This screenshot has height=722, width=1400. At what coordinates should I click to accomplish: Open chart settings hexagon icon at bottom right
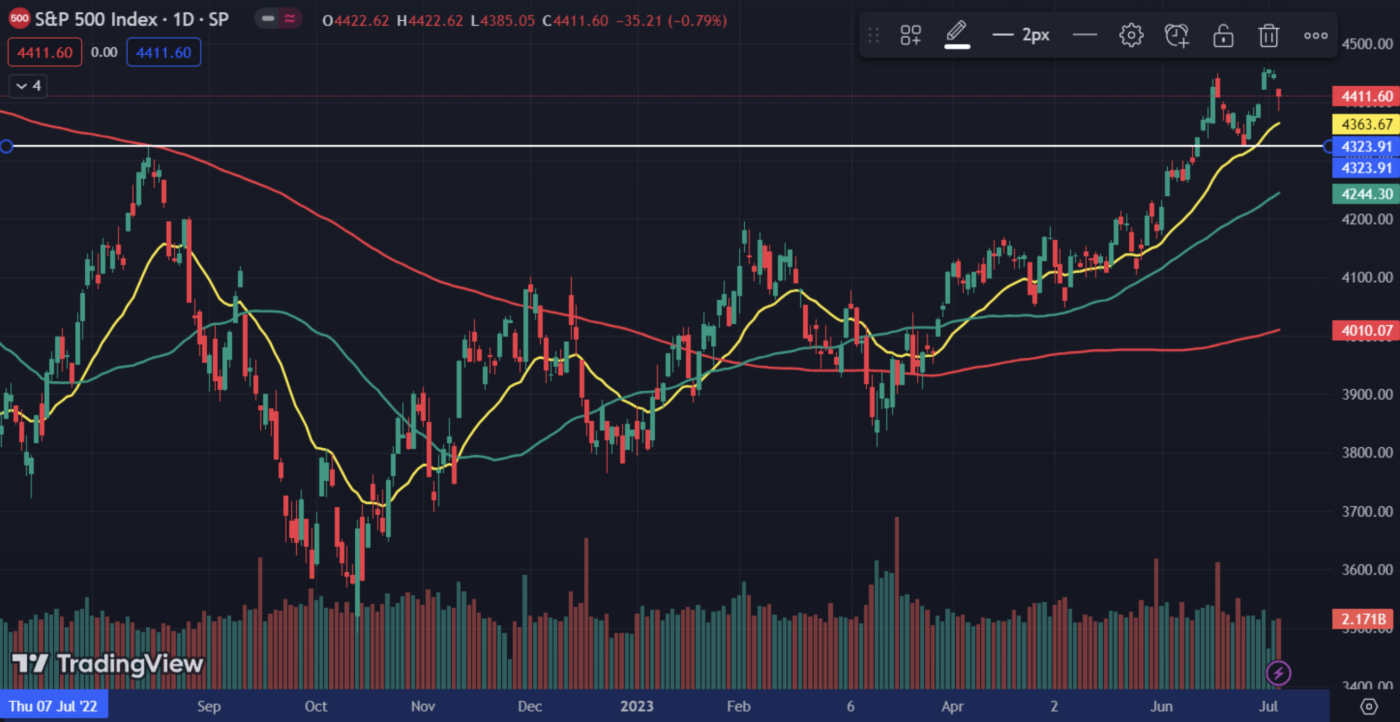1369,706
